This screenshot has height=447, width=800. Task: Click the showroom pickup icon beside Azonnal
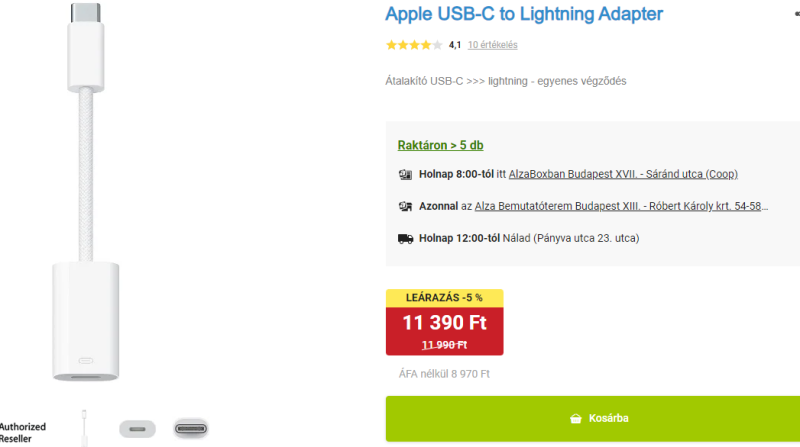click(x=405, y=206)
